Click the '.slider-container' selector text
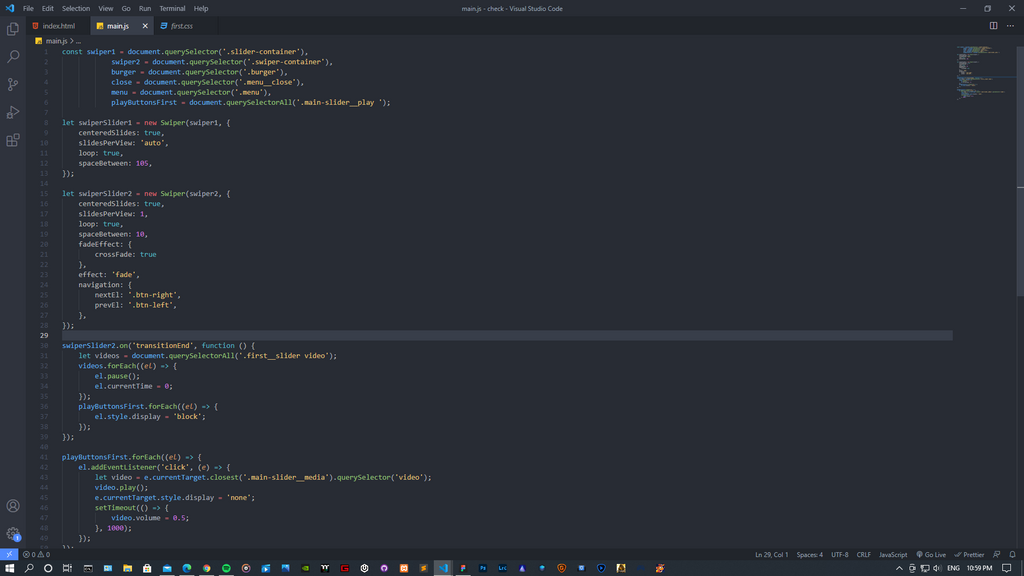 [x=263, y=52]
